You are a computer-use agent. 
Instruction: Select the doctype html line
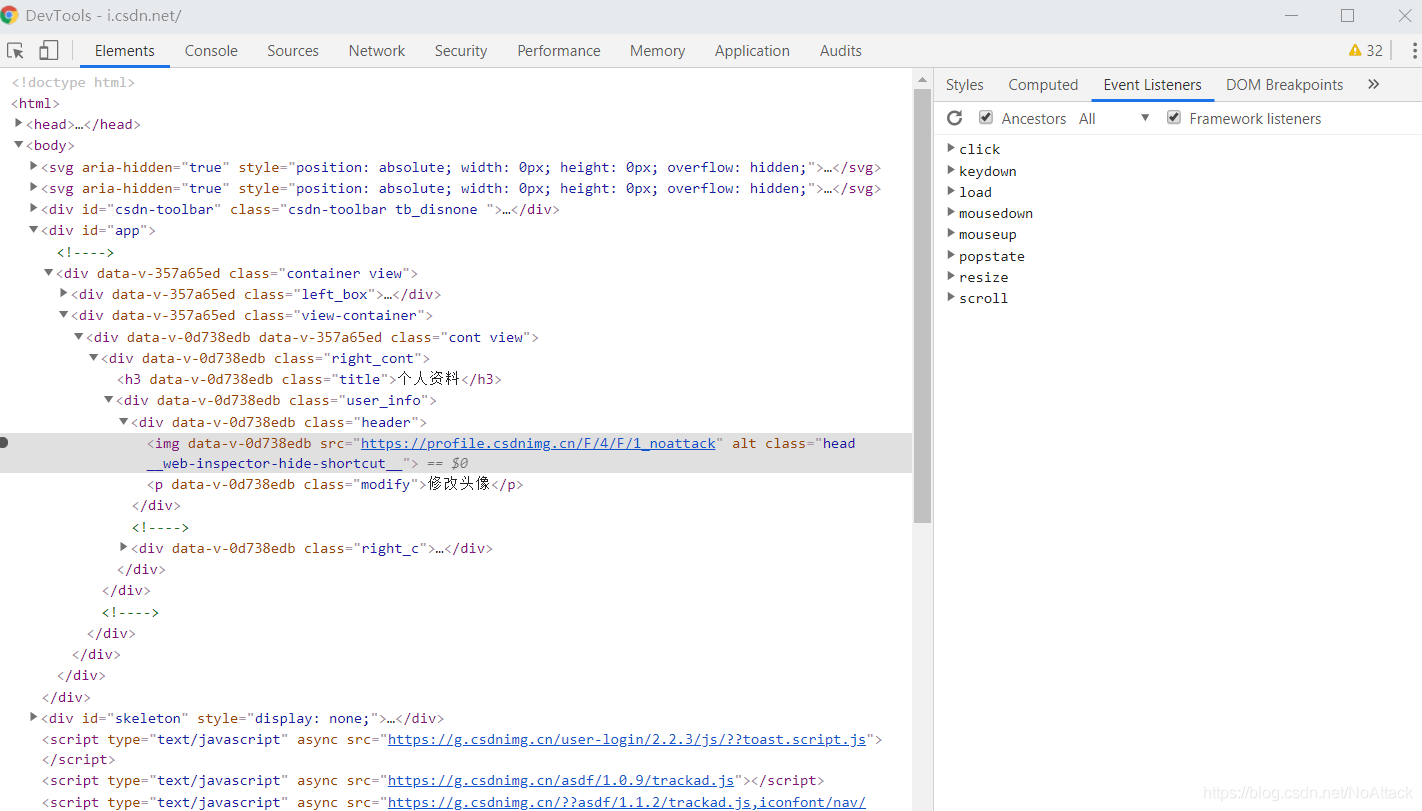point(73,82)
